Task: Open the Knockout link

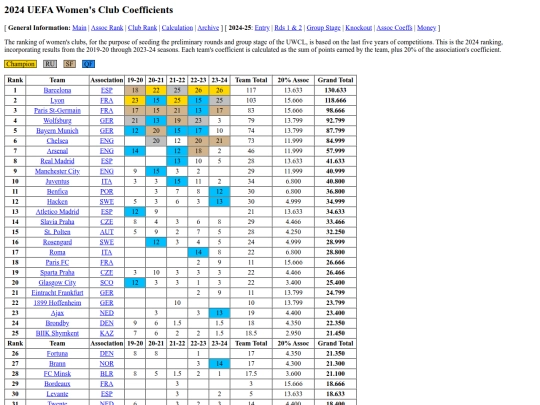Action: (x=359, y=28)
